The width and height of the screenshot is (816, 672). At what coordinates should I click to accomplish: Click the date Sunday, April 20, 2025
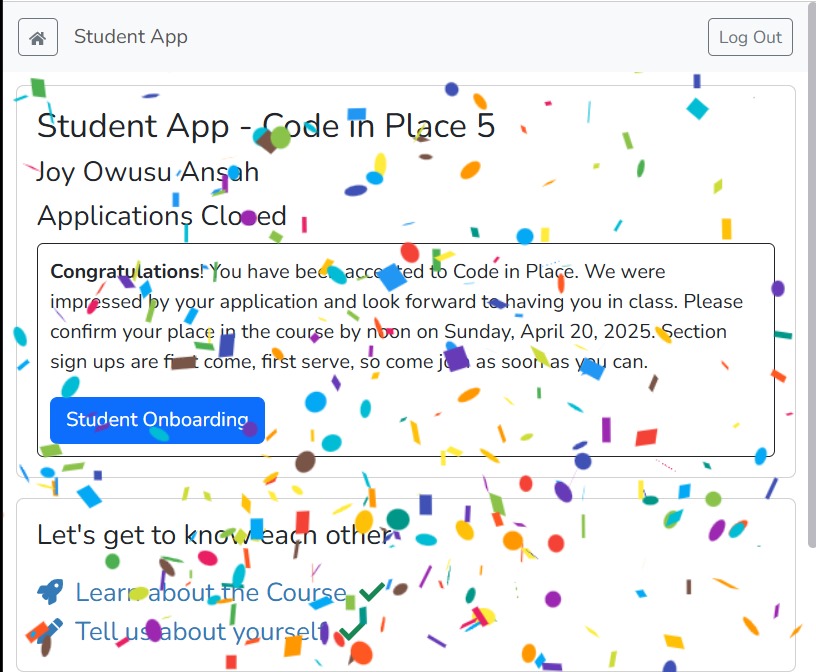pyautogui.click(x=549, y=332)
